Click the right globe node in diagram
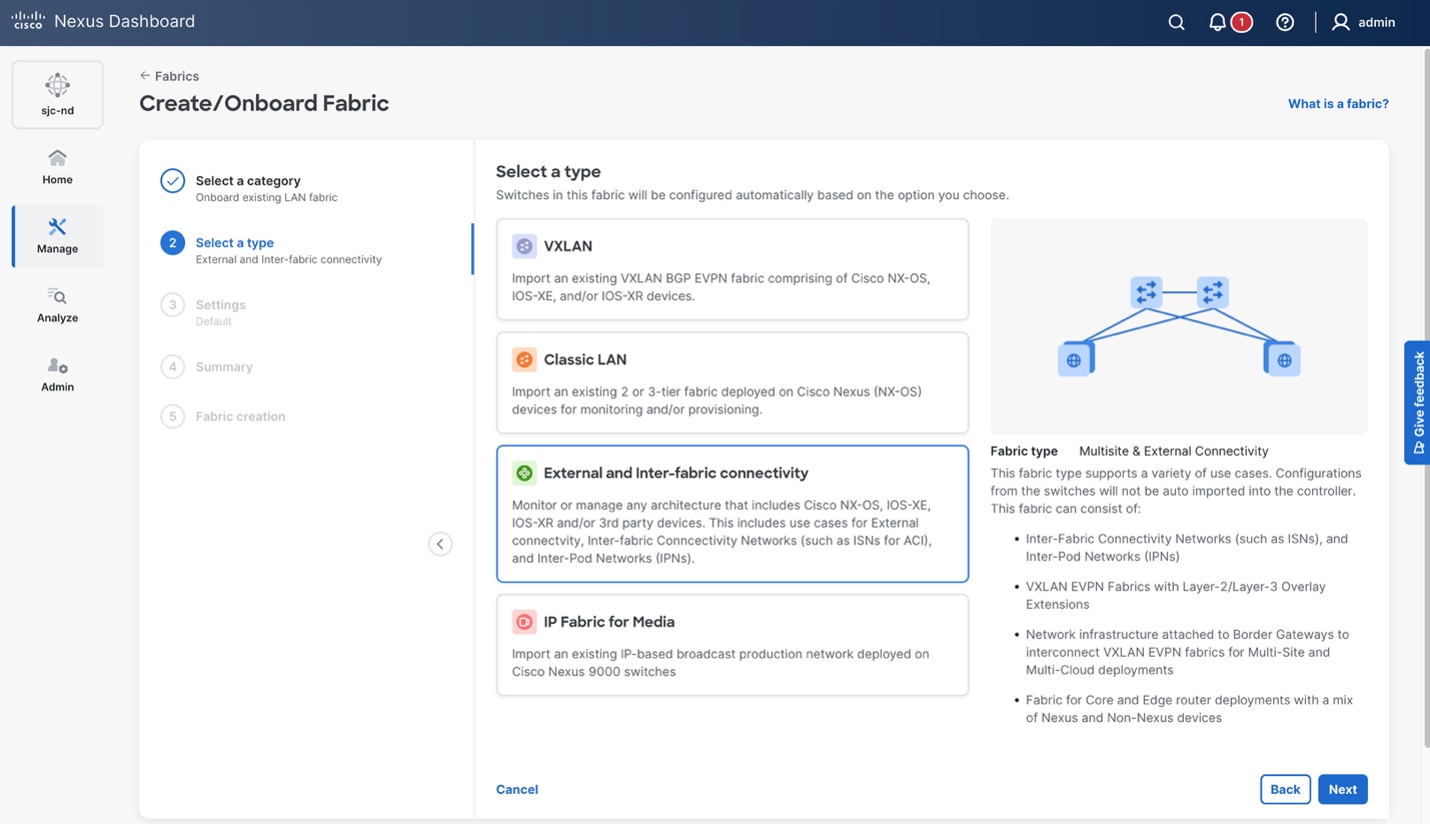The image size is (1430, 824). (x=1283, y=360)
